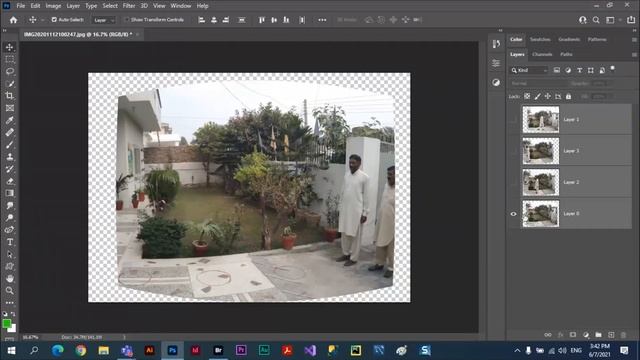Screen dimensions: 640x360
Task: Open the Search icon at top right
Action: tap(596, 20)
